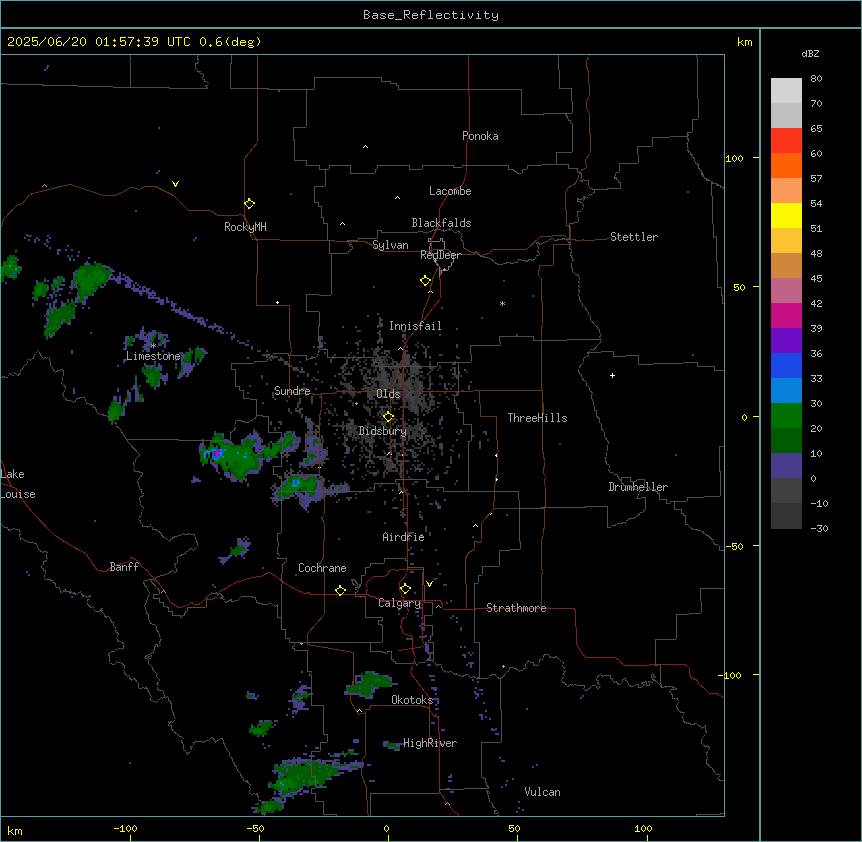Click the yellow diamond marker below RedDeer label
This screenshot has width=862, height=842.
(x=426, y=281)
